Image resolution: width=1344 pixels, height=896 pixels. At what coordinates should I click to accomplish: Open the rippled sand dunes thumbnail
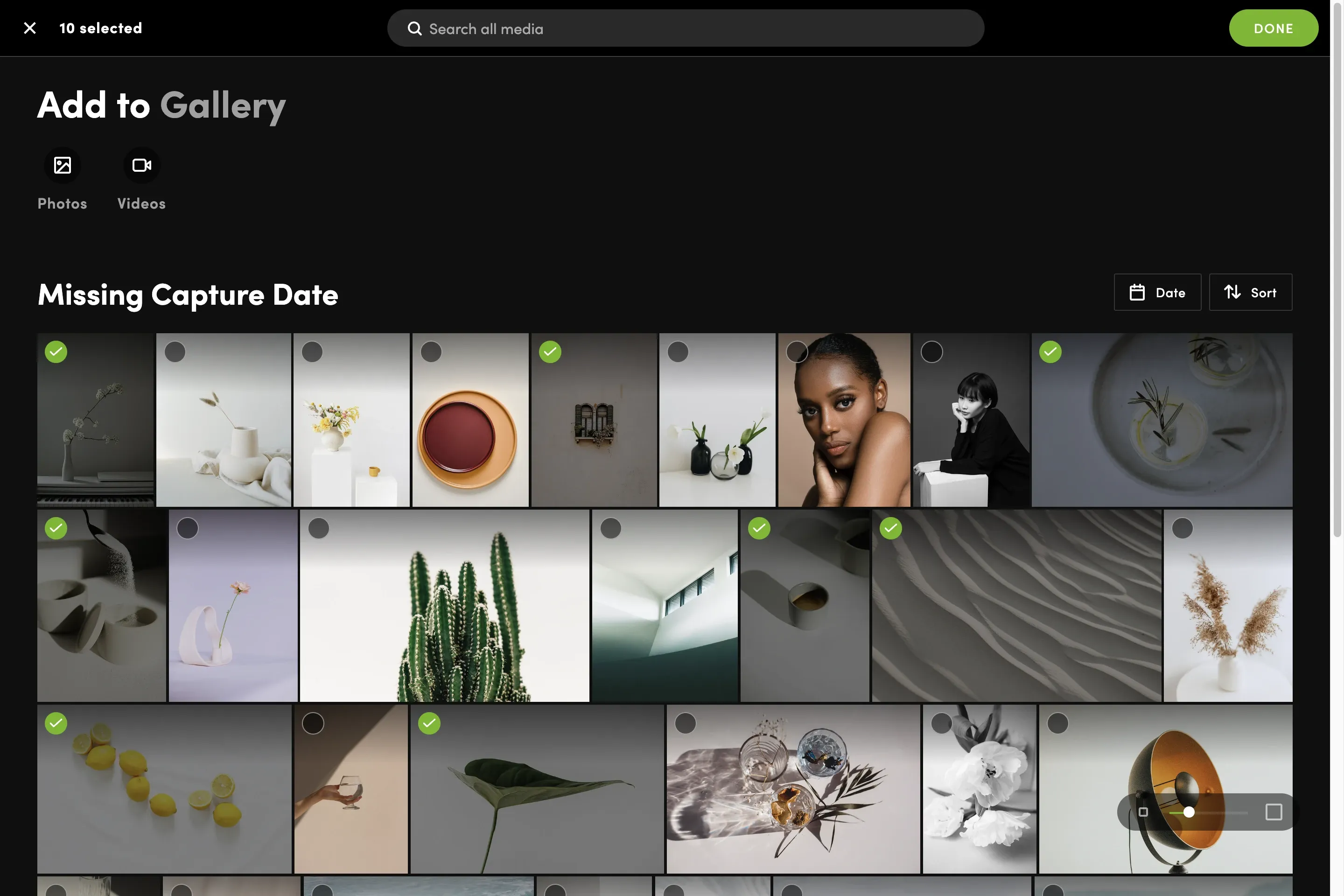tap(1016, 606)
